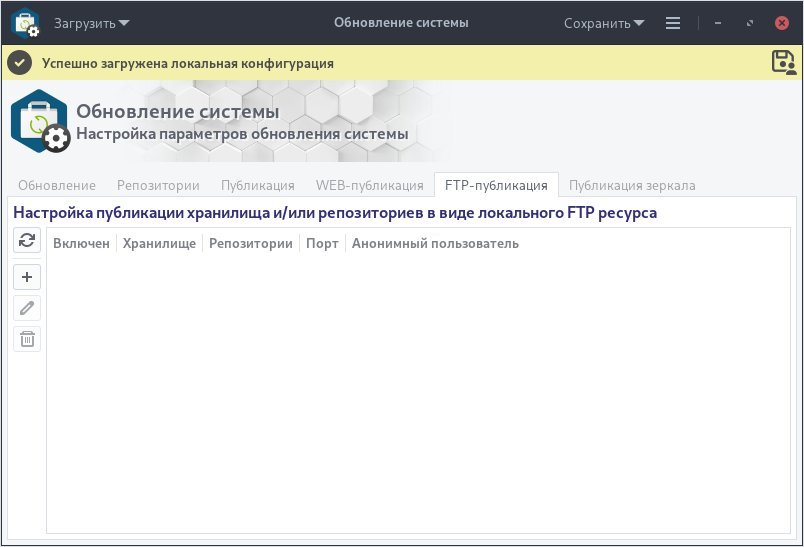
Task: Click the subtitle Настройка параметров обновления системы
Action: tap(242, 134)
